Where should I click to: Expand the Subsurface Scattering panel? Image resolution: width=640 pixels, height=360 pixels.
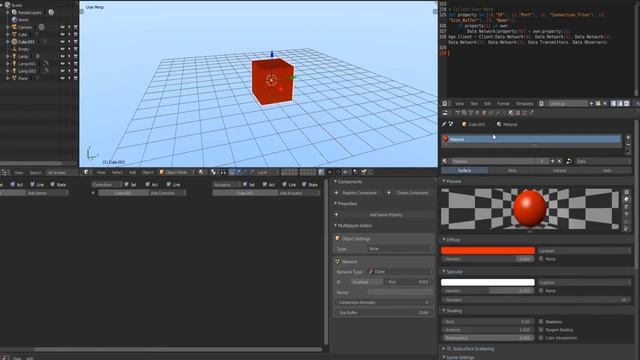(x=444, y=349)
